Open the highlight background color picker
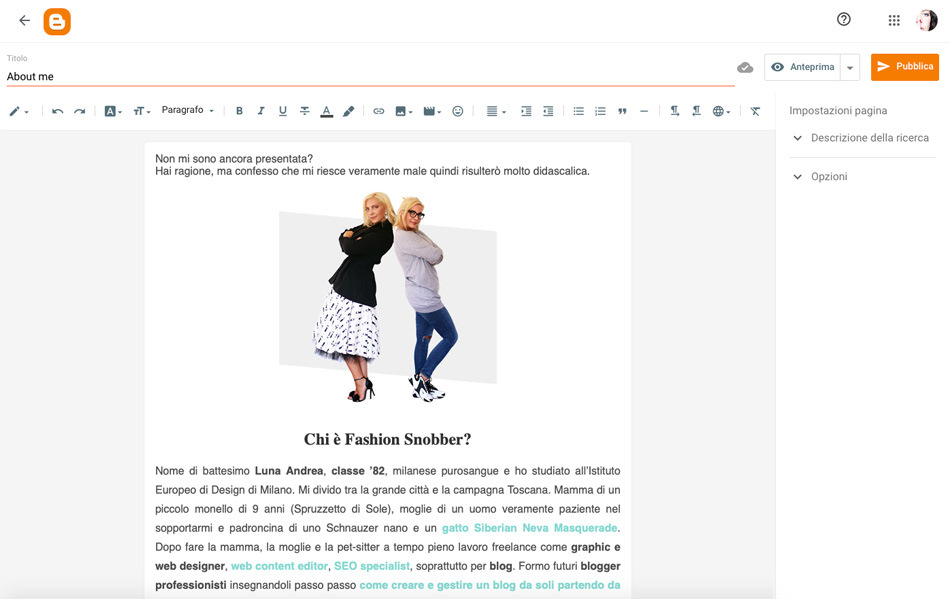The image size is (950, 599). click(348, 111)
